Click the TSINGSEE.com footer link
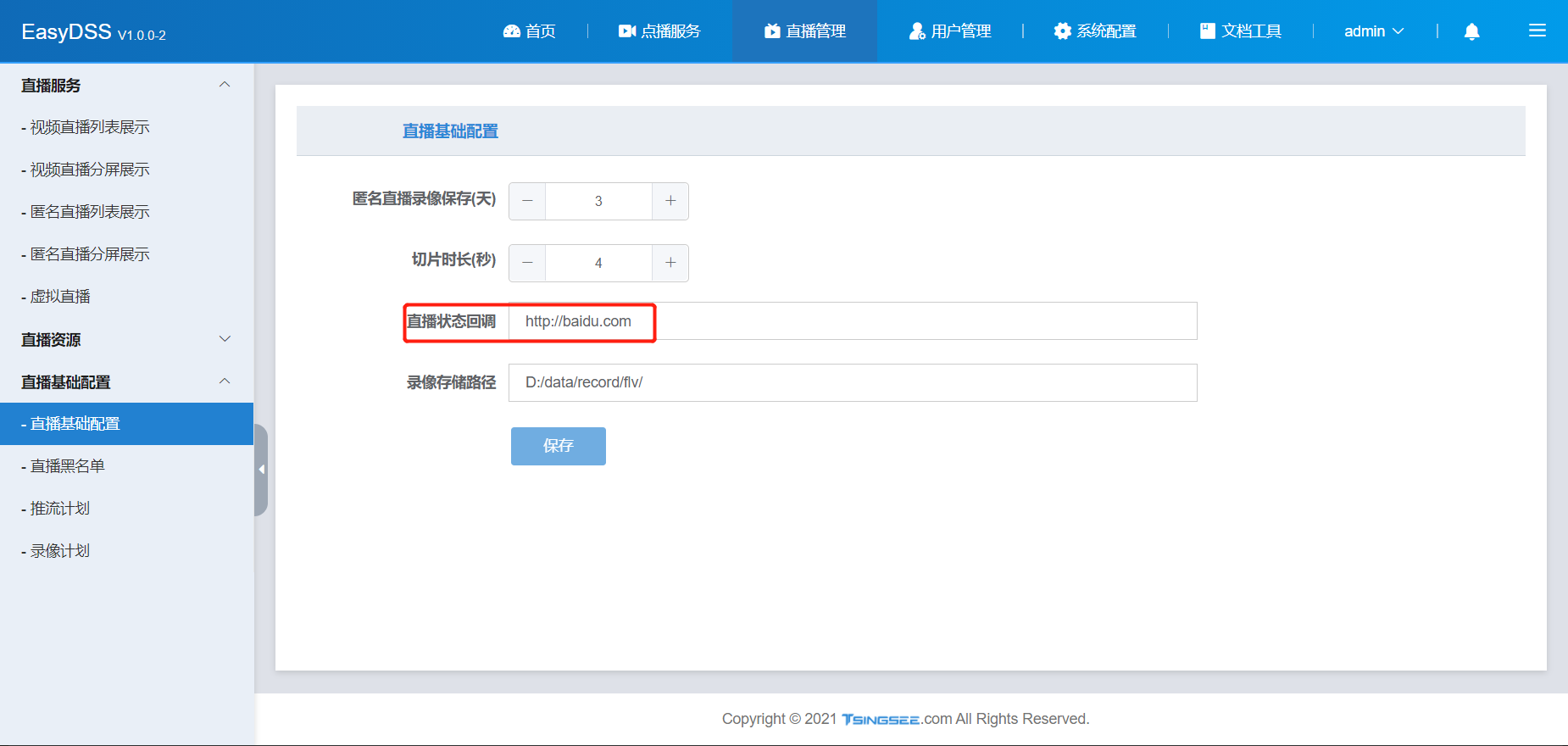This screenshot has height=746, width=1568. point(897,719)
